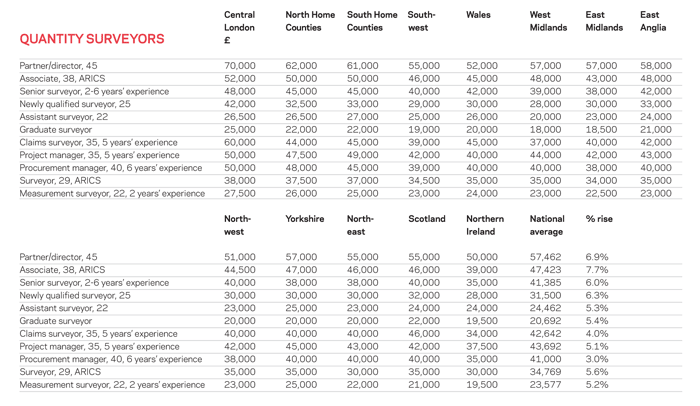Viewport: 700px width, 406px height.
Task: Click the Quantity Surveyors red heading
Action: [x=92, y=39]
